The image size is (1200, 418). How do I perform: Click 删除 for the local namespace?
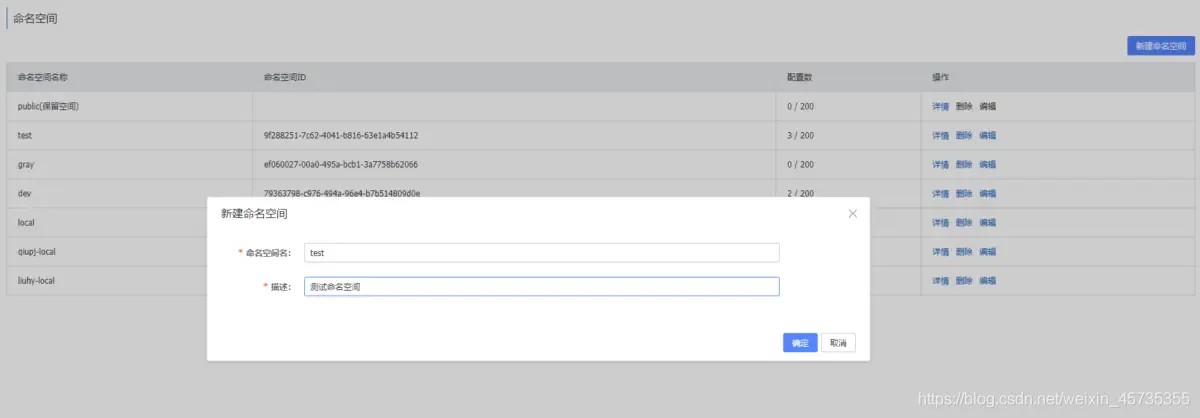pyautogui.click(x=964, y=222)
